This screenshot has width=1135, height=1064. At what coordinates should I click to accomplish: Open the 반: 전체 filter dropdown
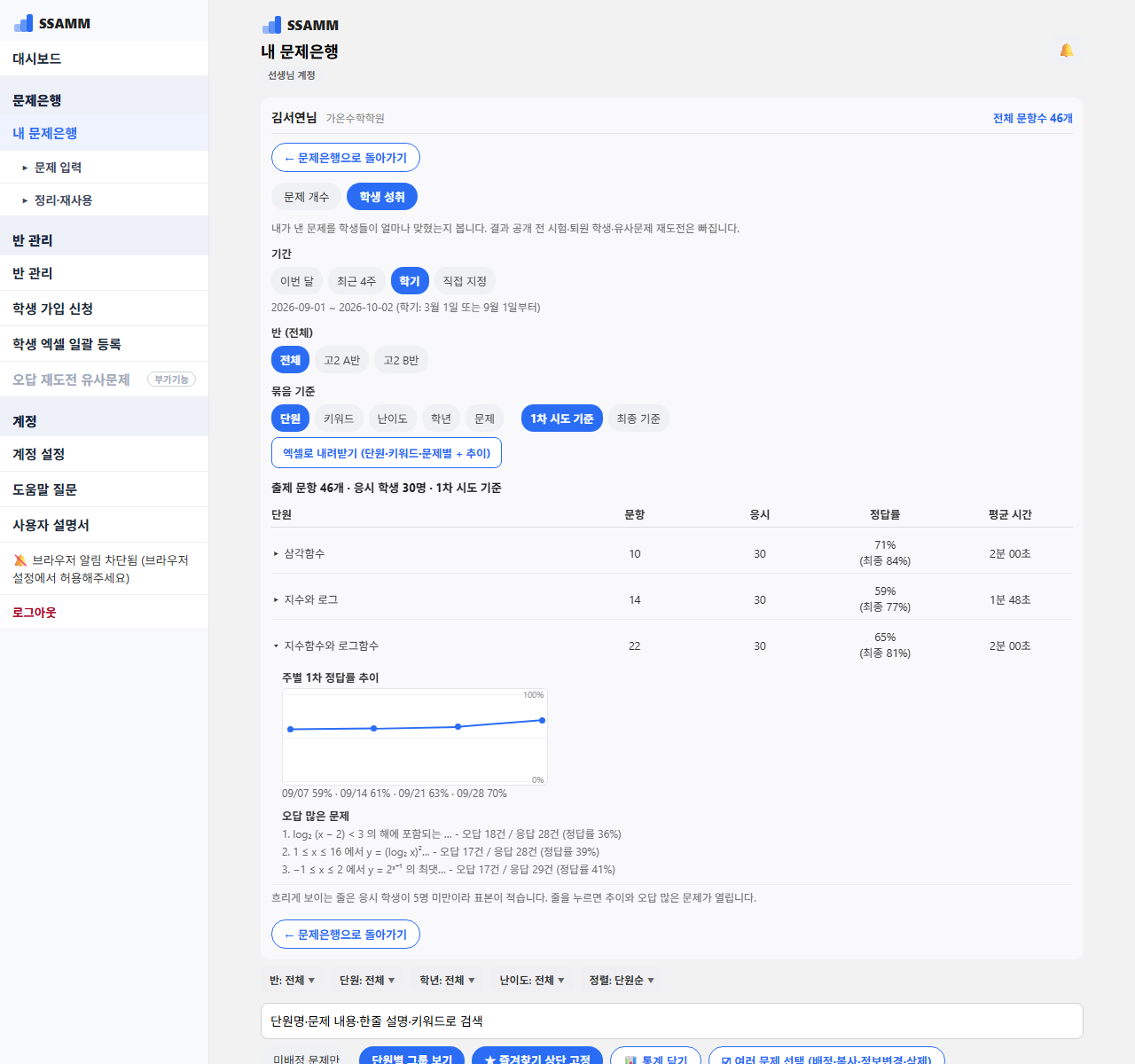pos(292,980)
